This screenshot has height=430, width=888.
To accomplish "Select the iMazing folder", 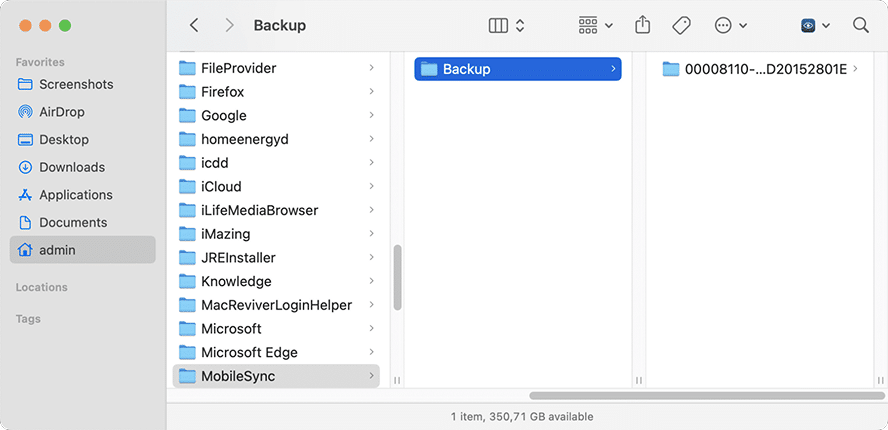I will pos(276,234).
